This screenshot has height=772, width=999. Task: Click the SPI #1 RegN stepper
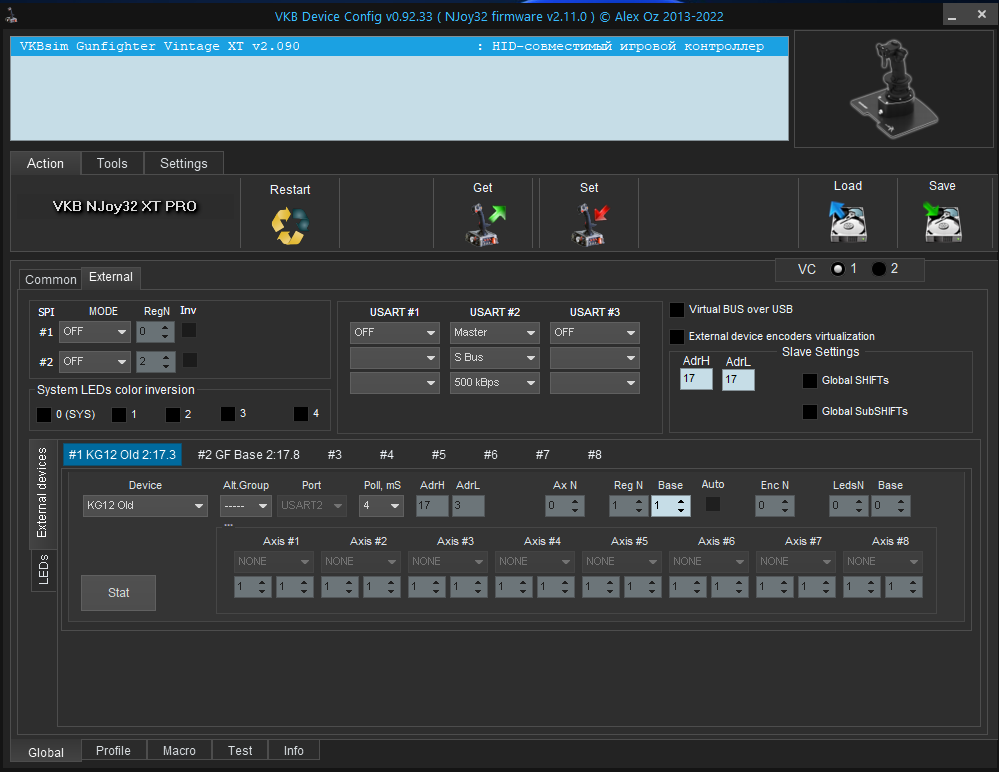click(155, 332)
